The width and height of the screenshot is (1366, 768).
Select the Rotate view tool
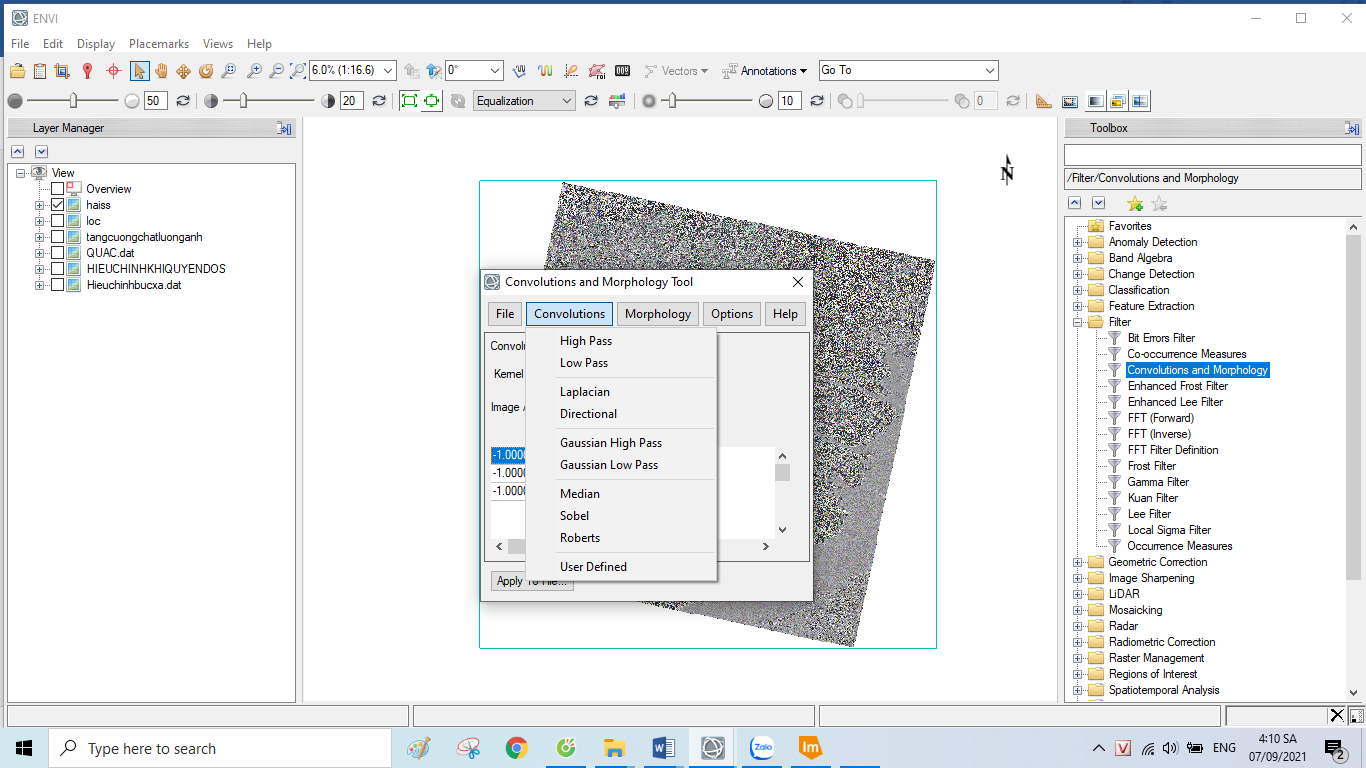pos(206,71)
